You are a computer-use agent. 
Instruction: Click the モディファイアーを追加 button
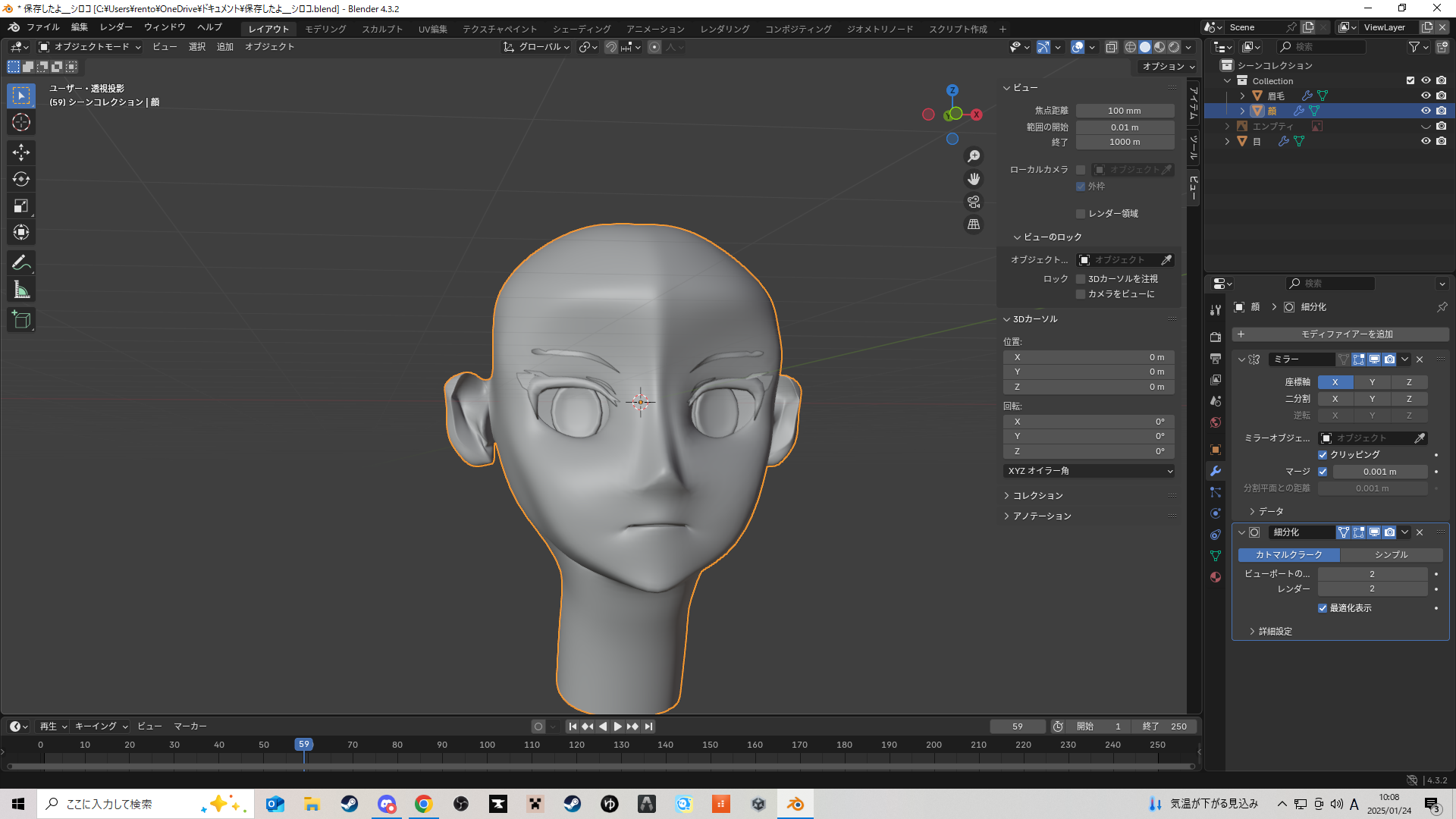click(1341, 334)
